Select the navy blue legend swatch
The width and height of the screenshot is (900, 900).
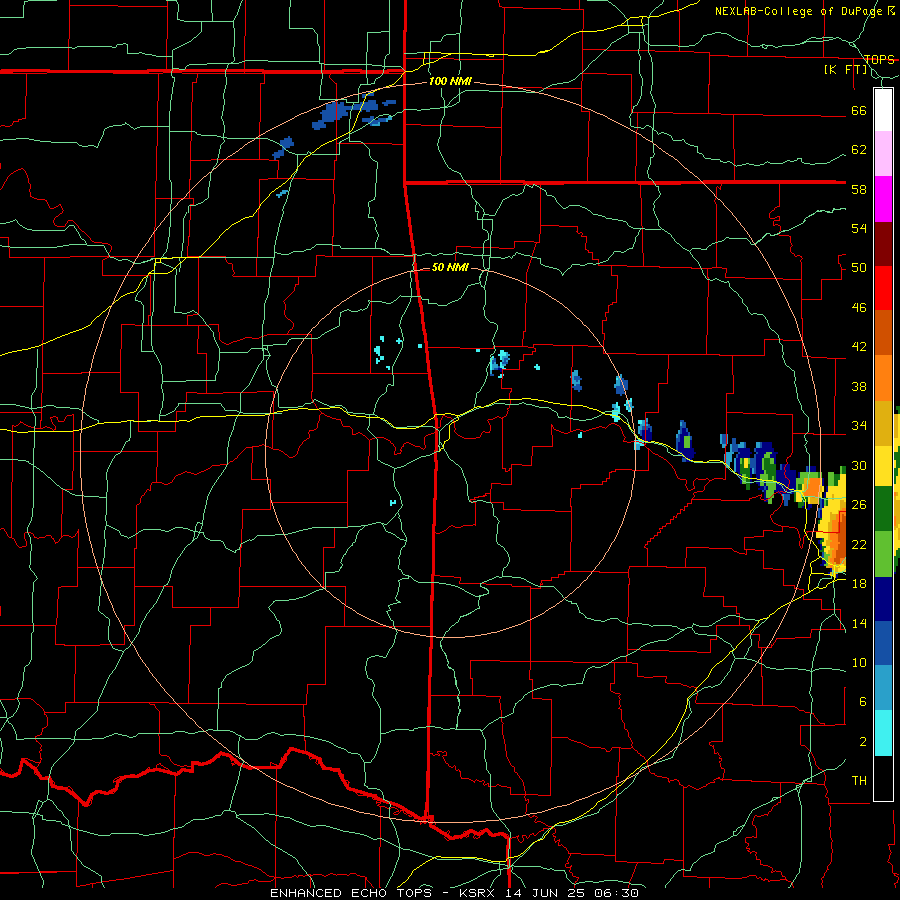click(x=883, y=599)
